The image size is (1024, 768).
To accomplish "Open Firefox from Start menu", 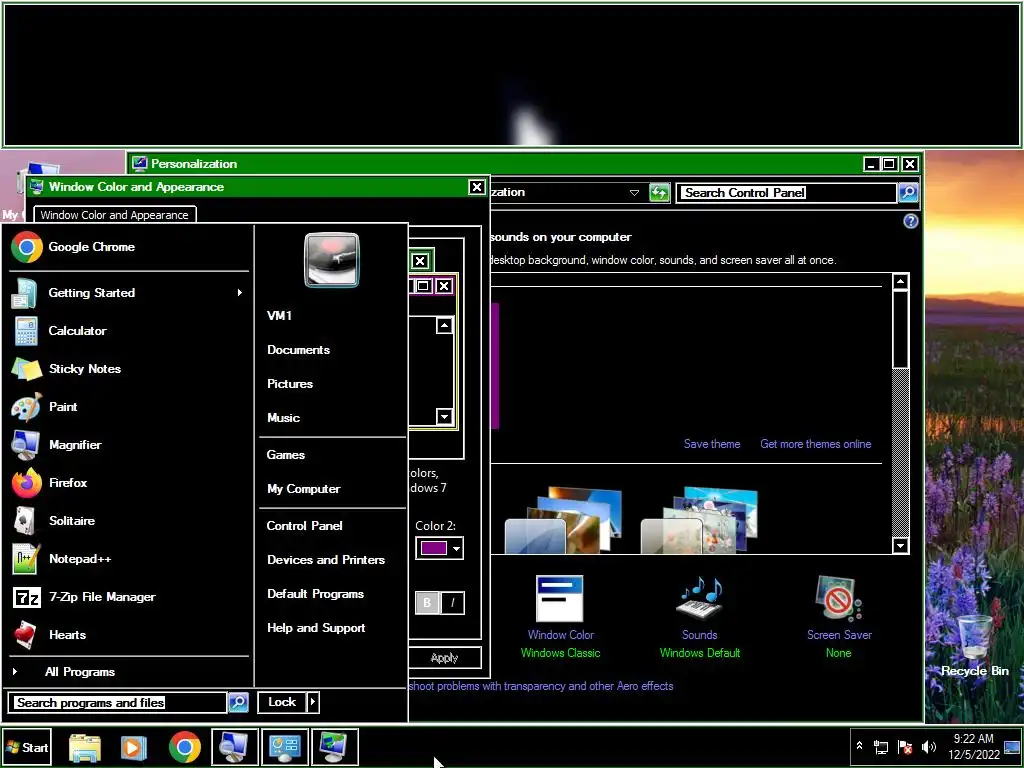I will click(129, 483).
